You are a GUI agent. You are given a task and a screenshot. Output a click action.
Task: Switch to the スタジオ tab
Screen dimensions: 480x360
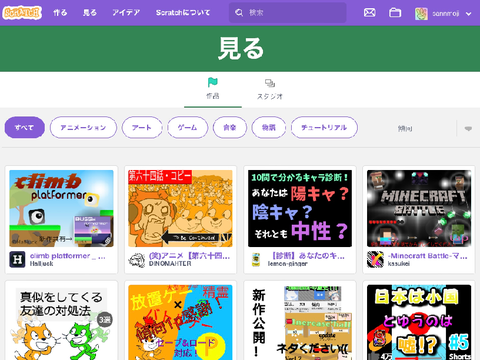[270, 89]
